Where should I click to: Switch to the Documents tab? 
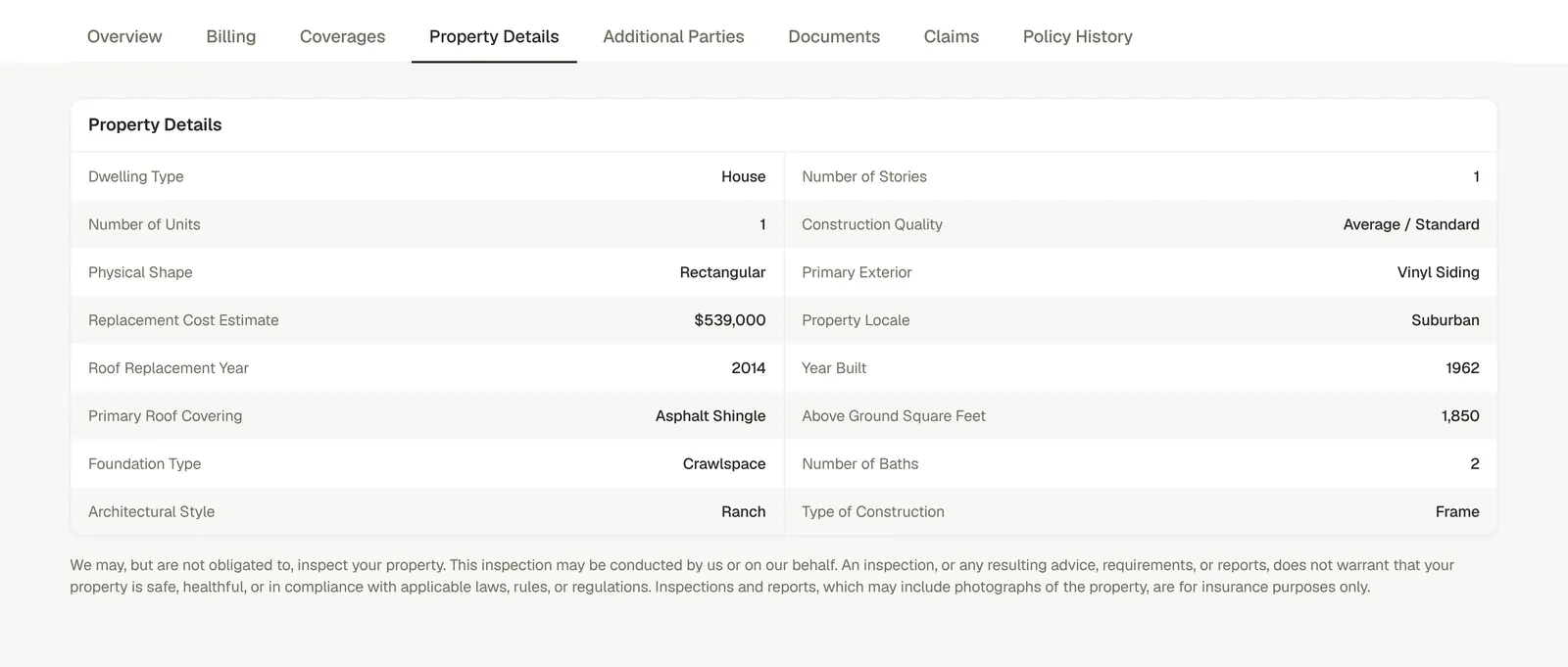pyautogui.click(x=834, y=36)
